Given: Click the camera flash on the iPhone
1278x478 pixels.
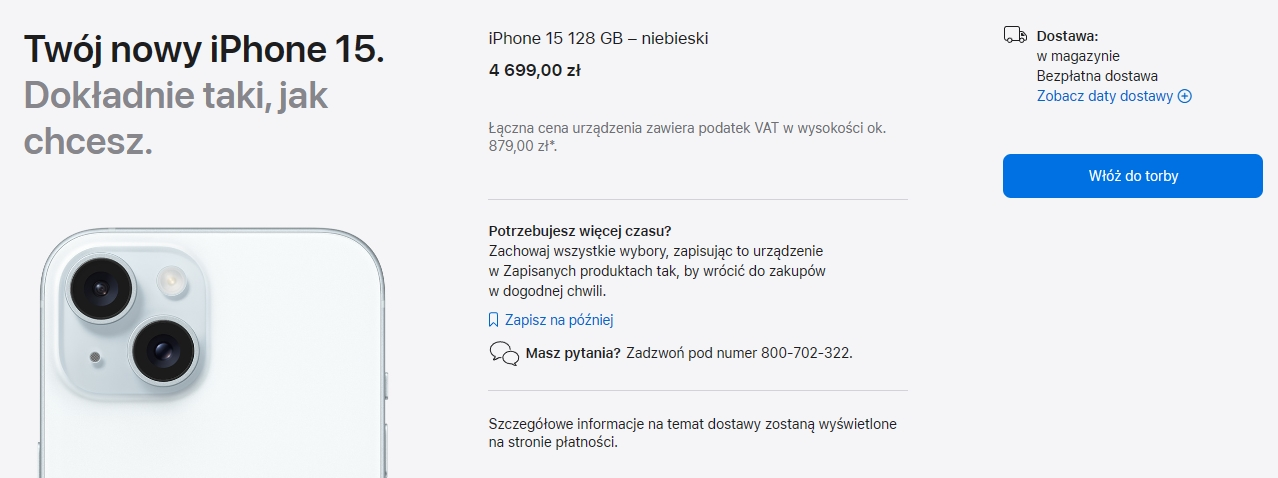Looking at the screenshot, I should point(173,280).
